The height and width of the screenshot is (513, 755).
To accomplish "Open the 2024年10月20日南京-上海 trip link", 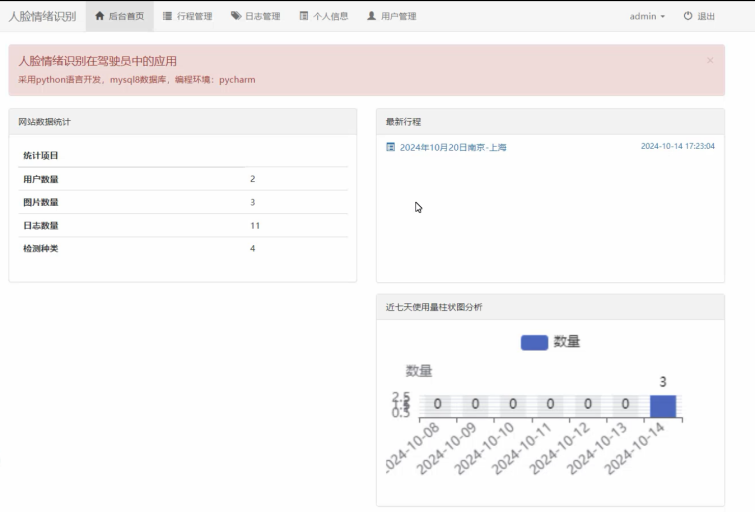I will click(453, 147).
